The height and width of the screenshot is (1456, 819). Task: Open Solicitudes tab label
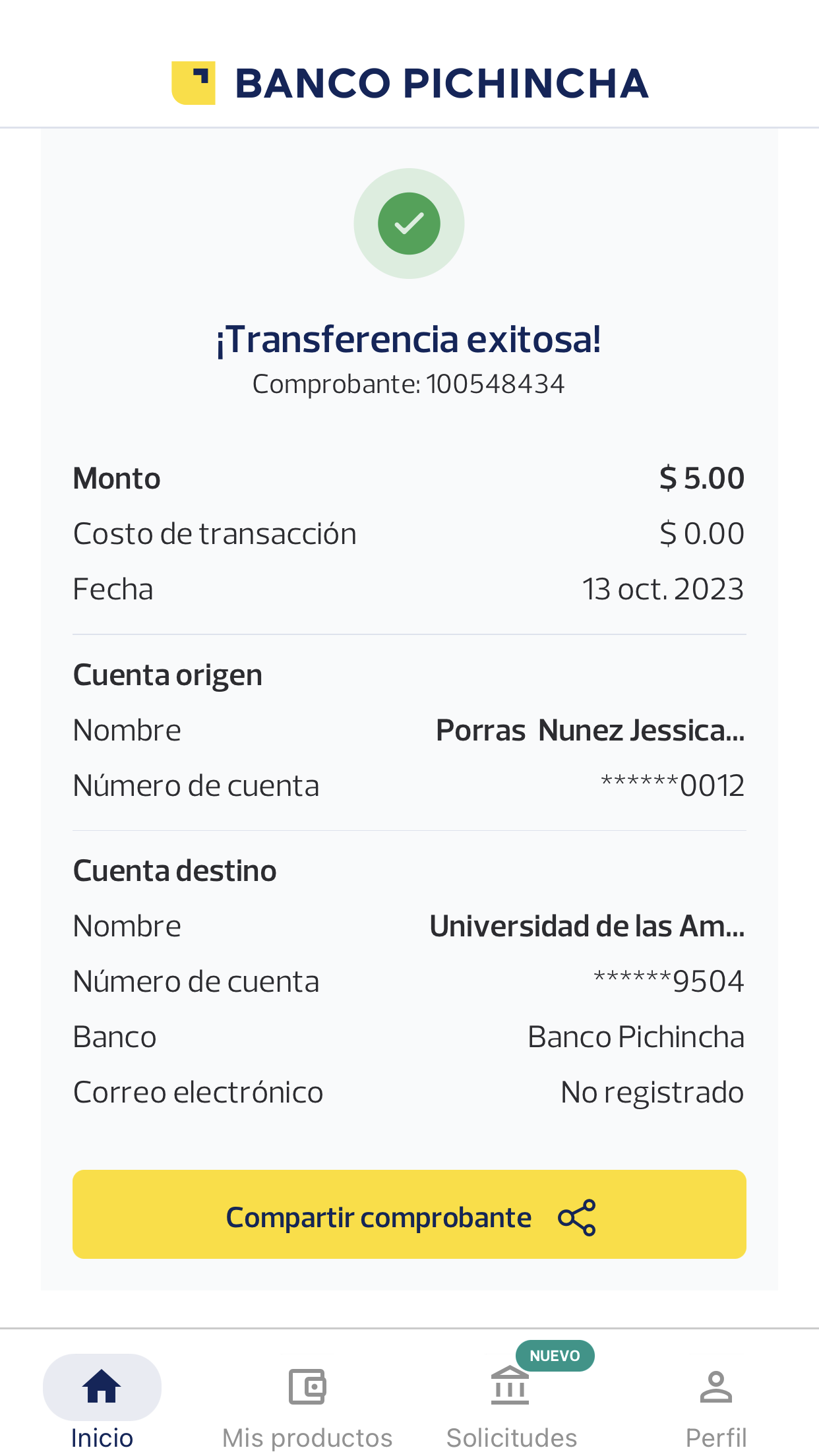click(x=512, y=1438)
